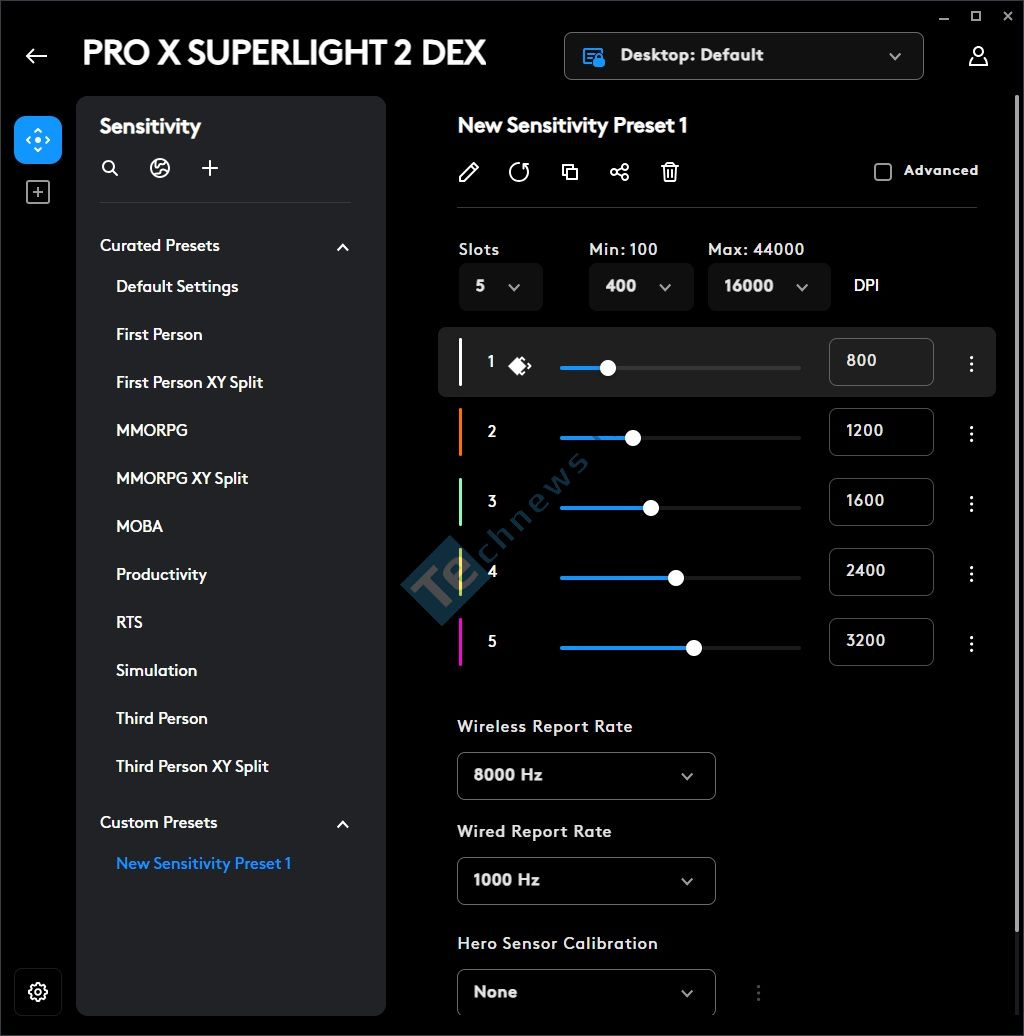Viewport: 1024px width, 1036px height.
Task: Click the slot 3 DPI value field showing 1600
Action: coord(881,502)
